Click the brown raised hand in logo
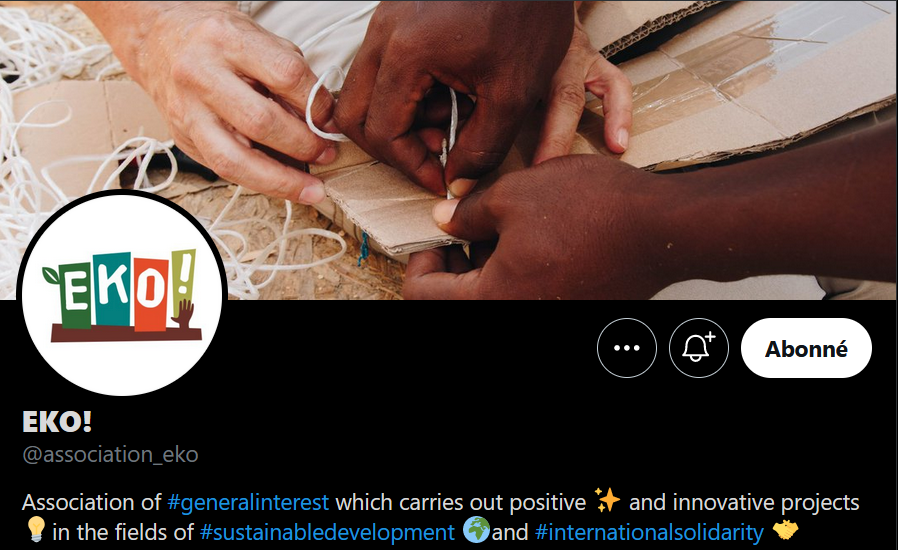This screenshot has width=898, height=550. point(184,314)
